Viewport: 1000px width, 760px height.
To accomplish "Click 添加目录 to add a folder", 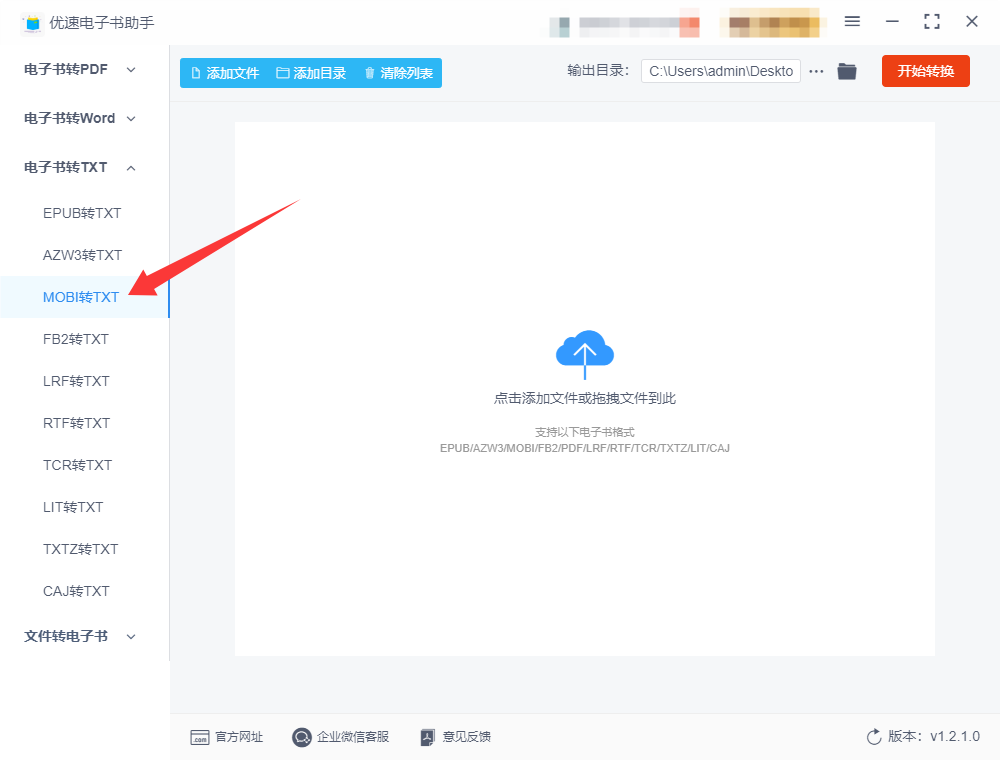I will point(311,73).
